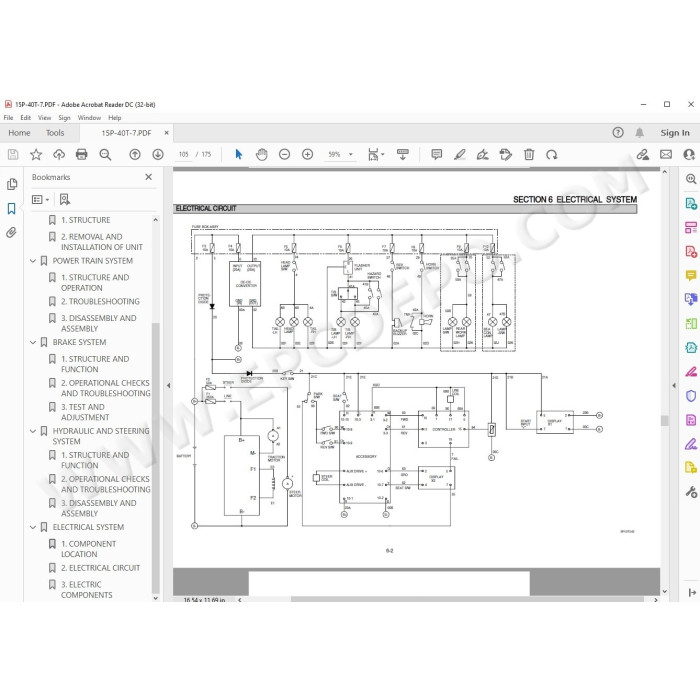Open the View menu
The width and height of the screenshot is (700, 700).
coord(45,118)
